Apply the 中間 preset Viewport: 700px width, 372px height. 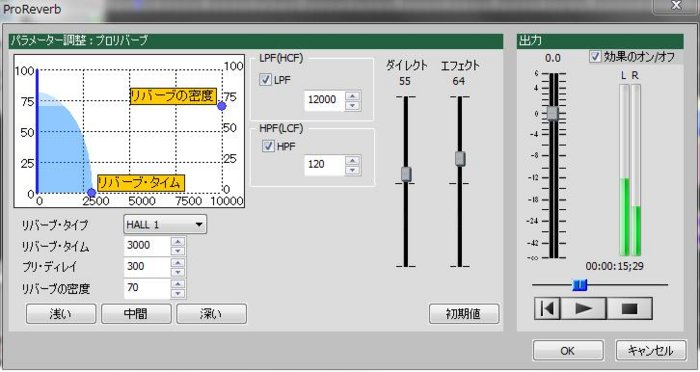[136, 313]
